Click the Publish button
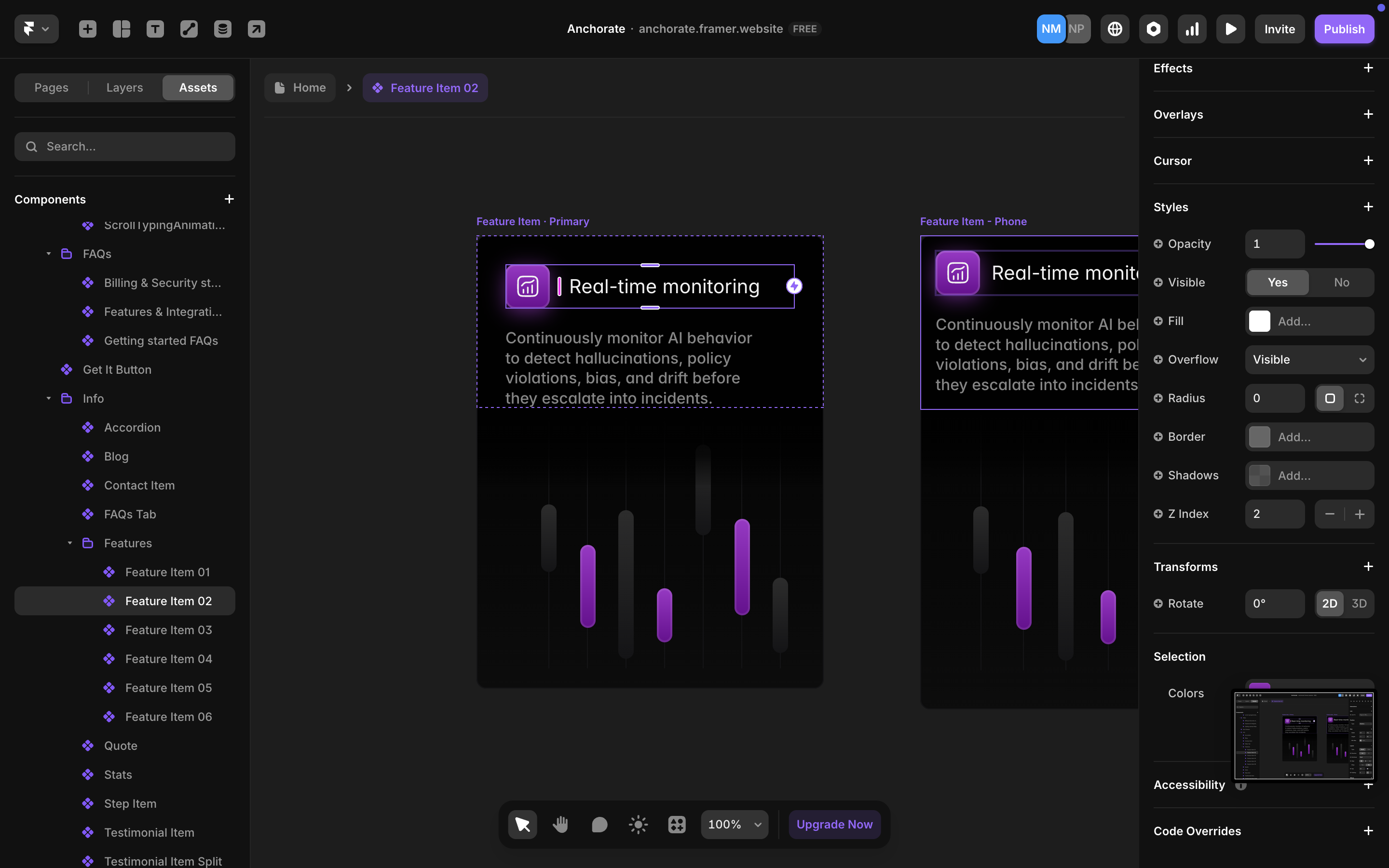 click(1344, 29)
